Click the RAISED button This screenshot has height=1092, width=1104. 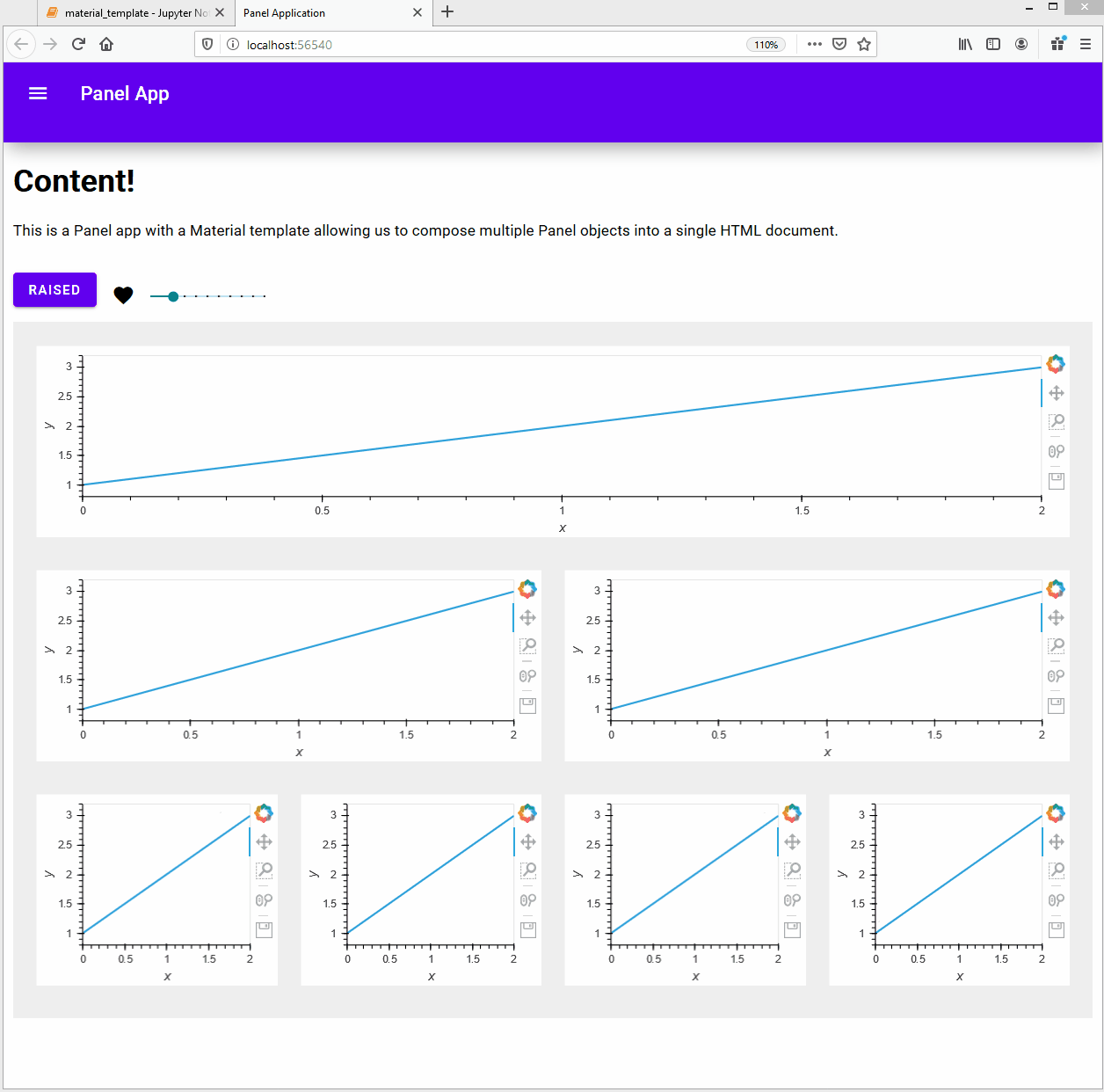(54, 290)
